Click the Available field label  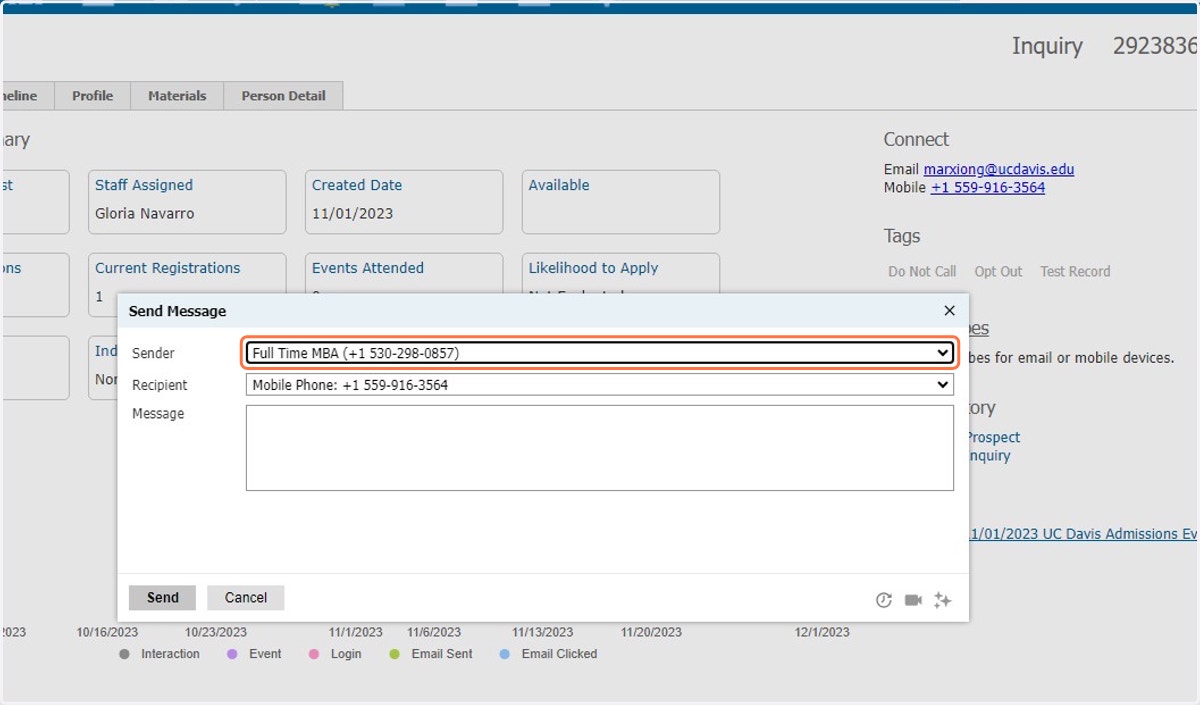(559, 185)
